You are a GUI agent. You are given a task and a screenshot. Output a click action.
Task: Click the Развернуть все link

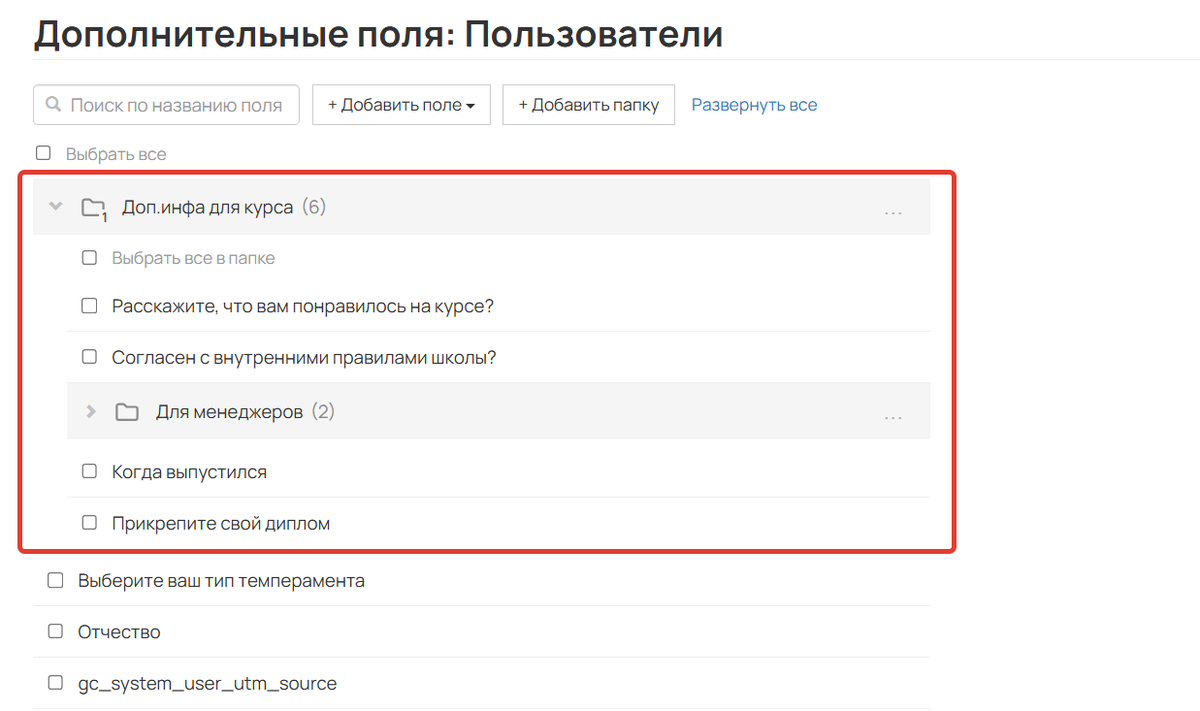click(x=754, y=105)
